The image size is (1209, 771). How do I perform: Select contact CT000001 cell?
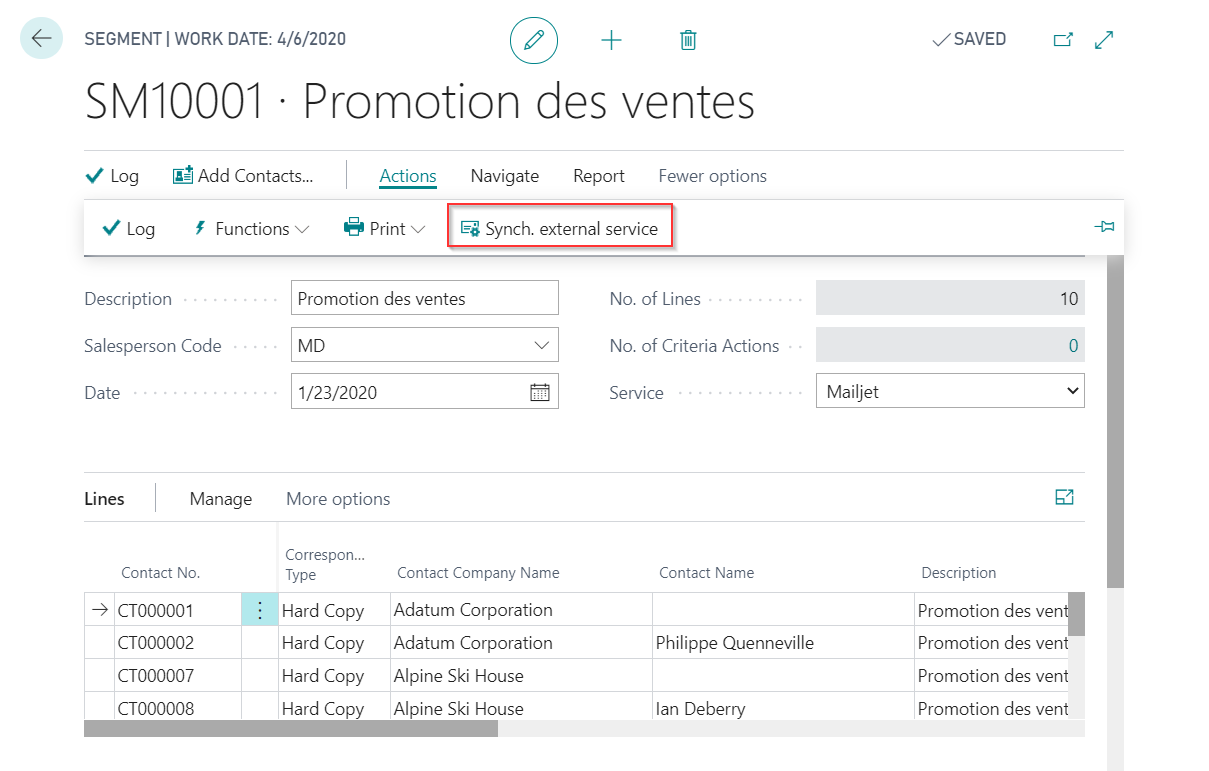pos(178,610)
